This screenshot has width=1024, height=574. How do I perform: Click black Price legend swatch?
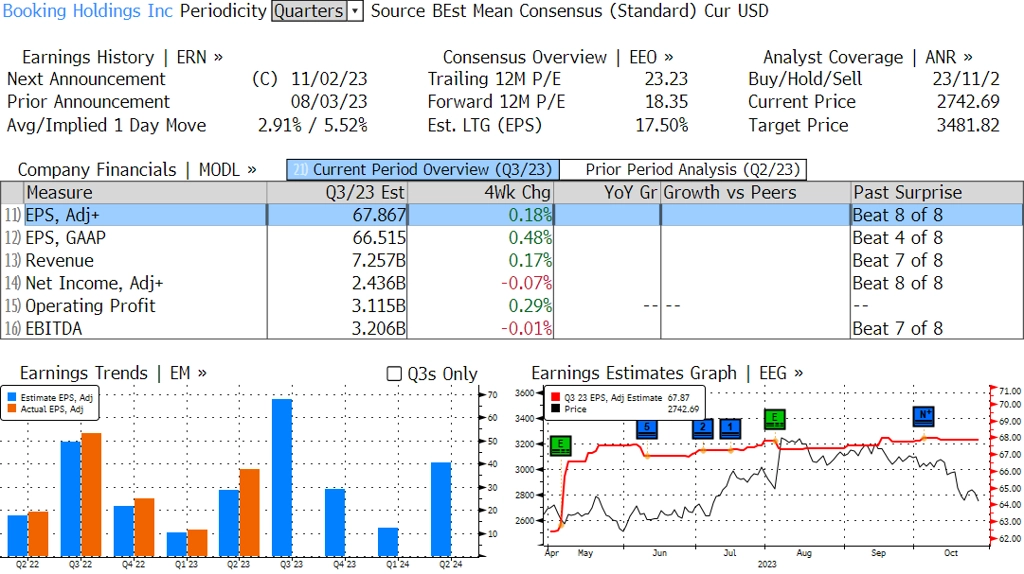coord(556,409)
